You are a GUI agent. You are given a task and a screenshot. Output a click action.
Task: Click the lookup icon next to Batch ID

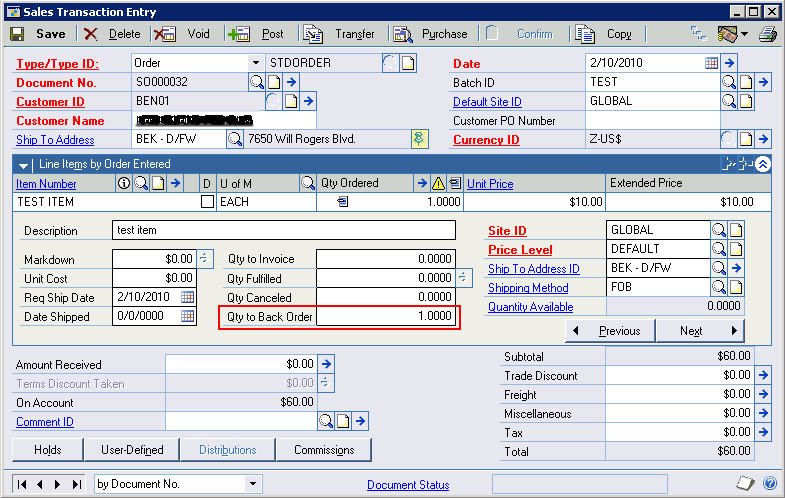coord(728,82)
